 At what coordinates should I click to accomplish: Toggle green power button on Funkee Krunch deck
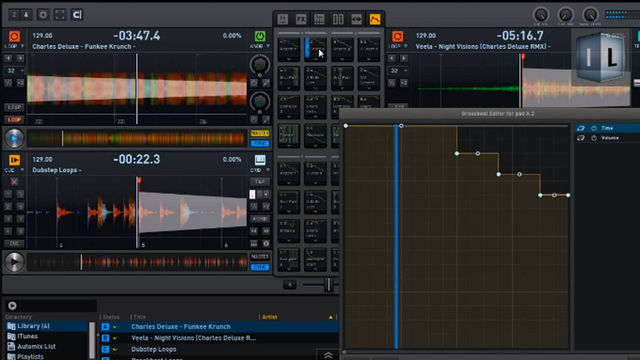260,36
